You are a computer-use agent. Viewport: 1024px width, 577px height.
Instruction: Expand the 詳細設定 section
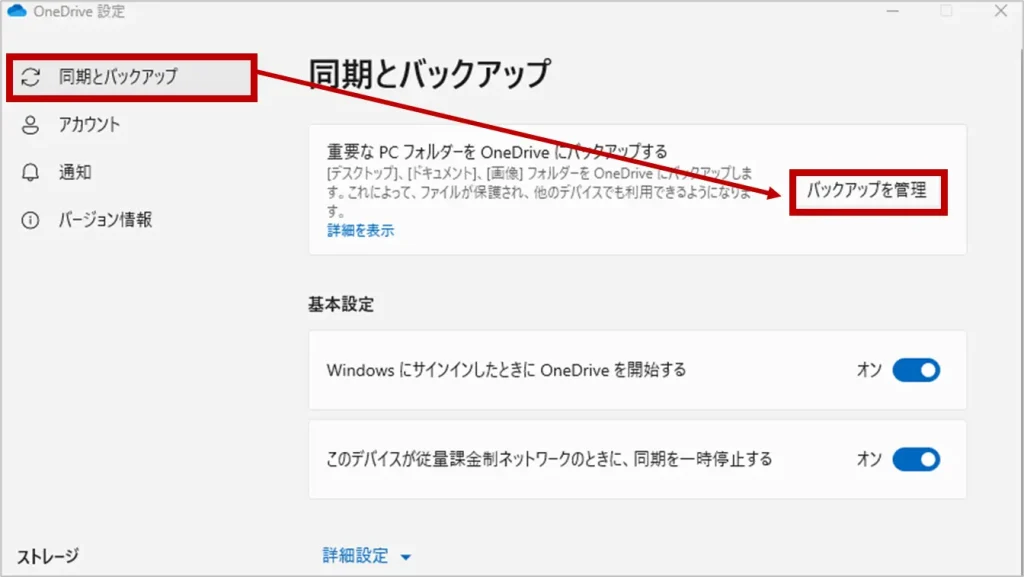[x=355, y=556]
